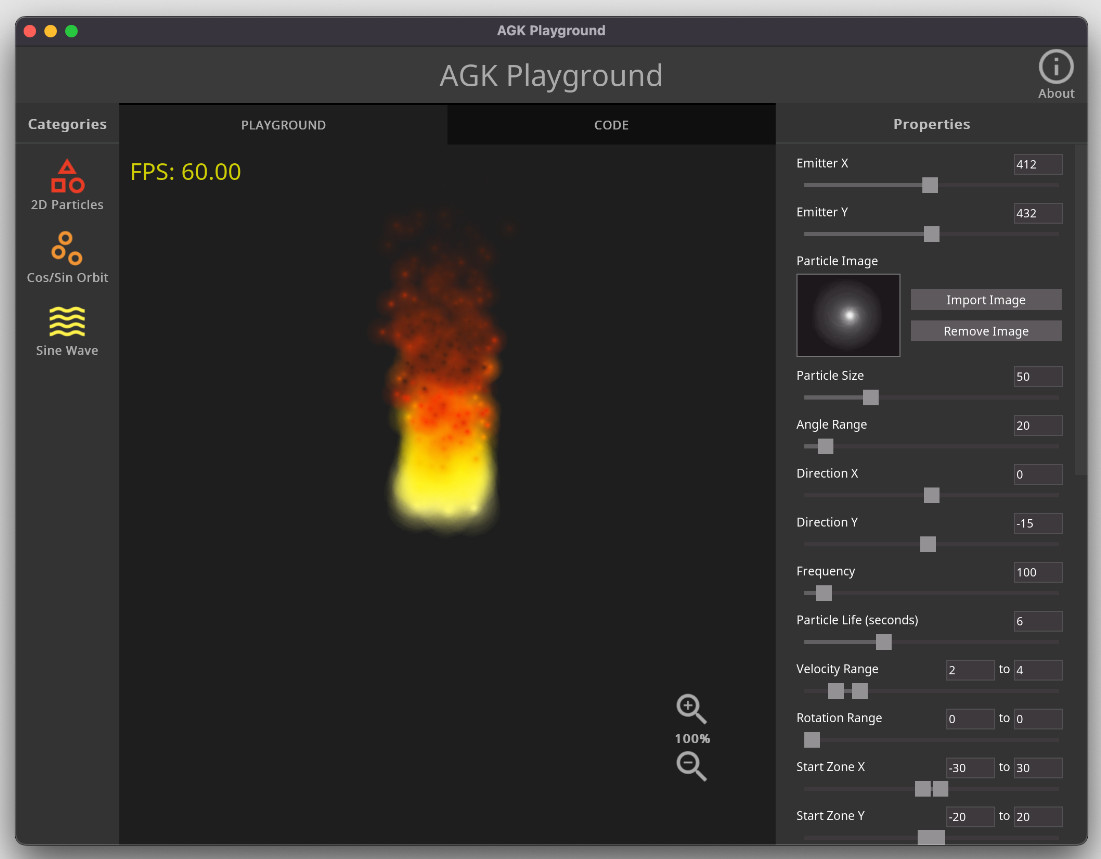This screenshot has width=1101, height=859.
Task: Click the Remove Image button
Action: (x=985, y=331)
